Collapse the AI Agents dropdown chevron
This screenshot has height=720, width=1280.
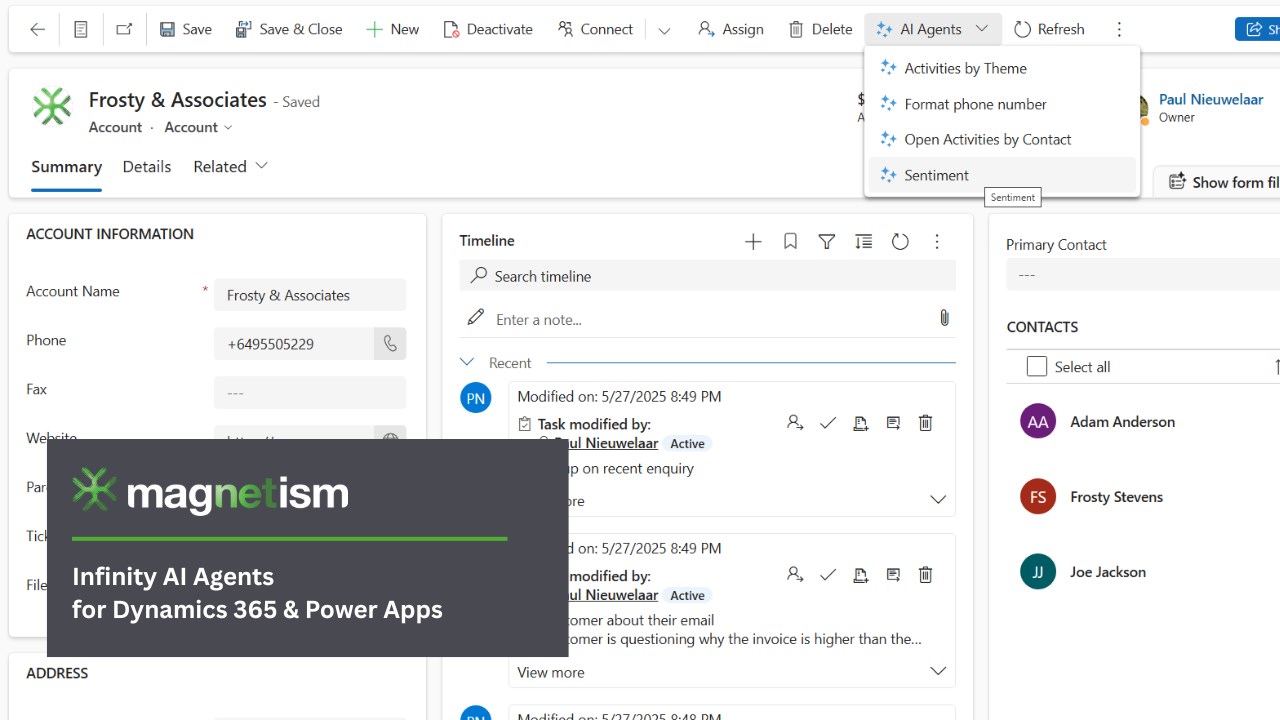click(982, 29)
